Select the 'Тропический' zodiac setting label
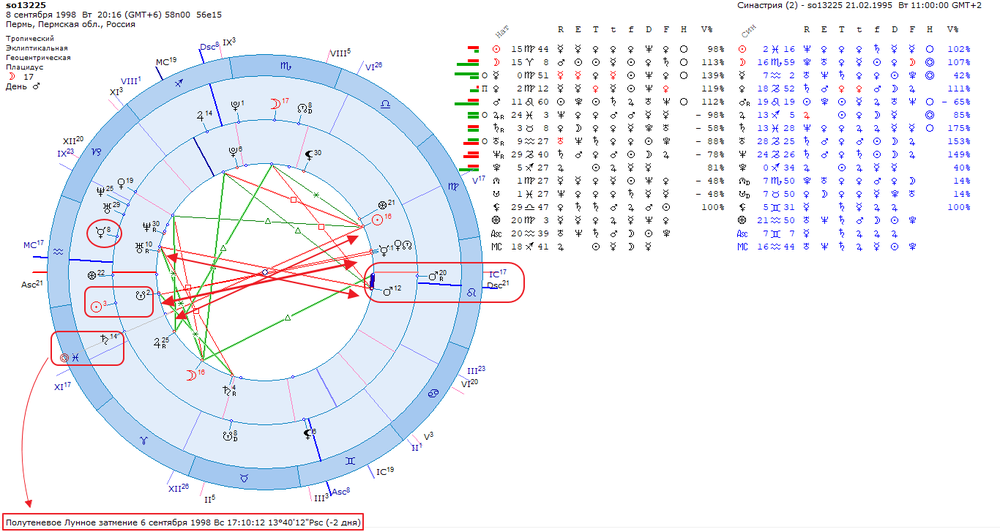 point(30,38)
